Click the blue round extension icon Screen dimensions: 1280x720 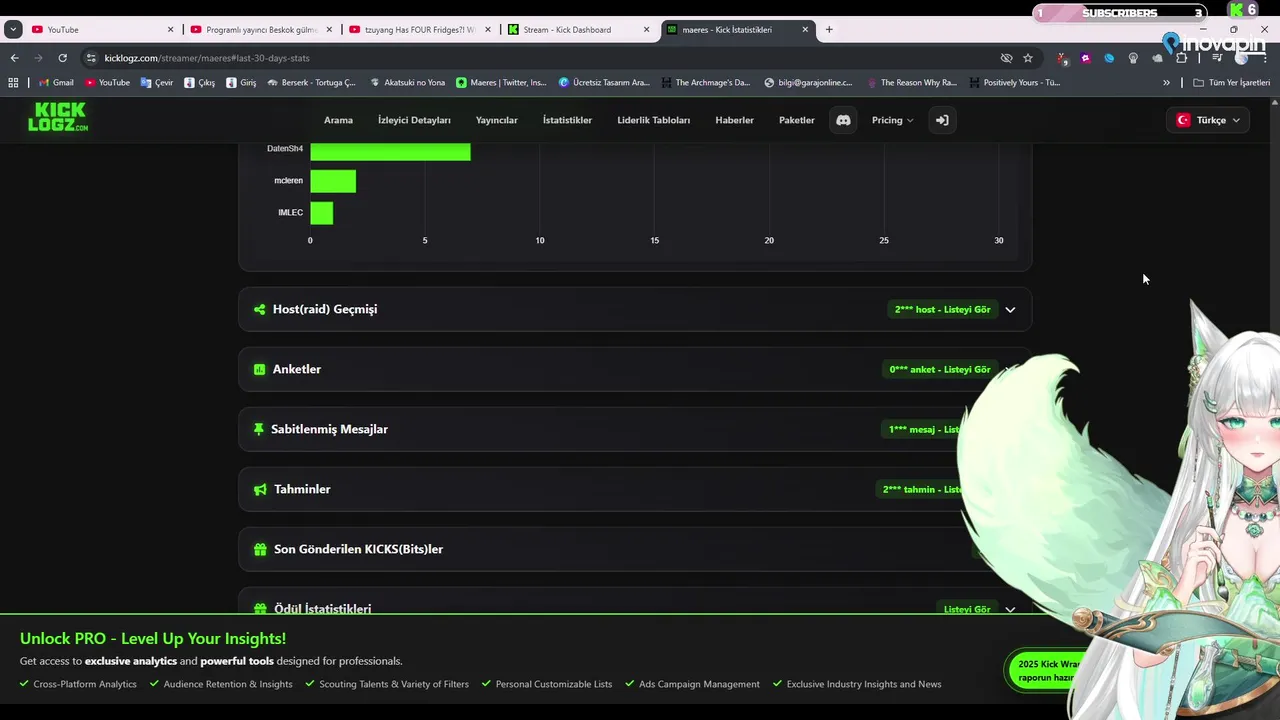tap(1109, 58)
